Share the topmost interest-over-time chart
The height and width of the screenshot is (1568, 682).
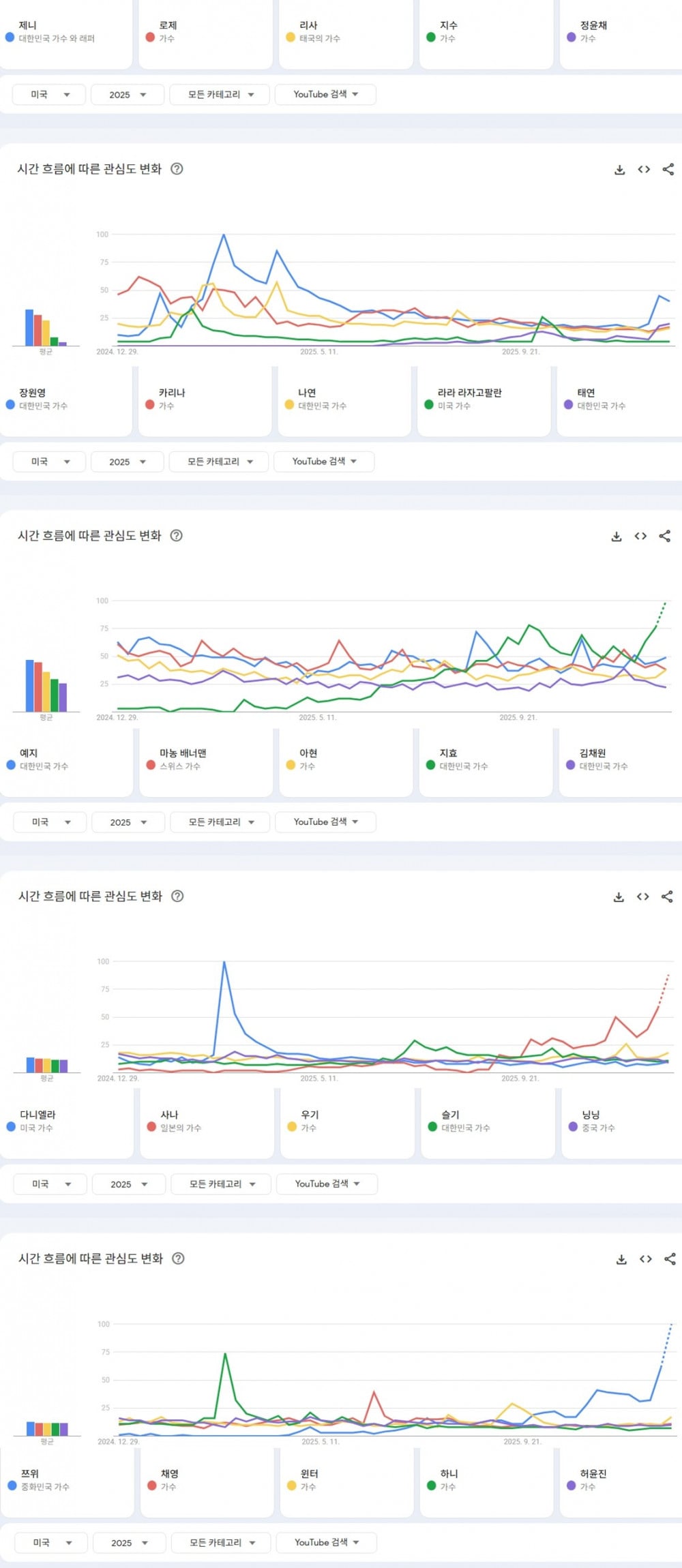(668, 170)
